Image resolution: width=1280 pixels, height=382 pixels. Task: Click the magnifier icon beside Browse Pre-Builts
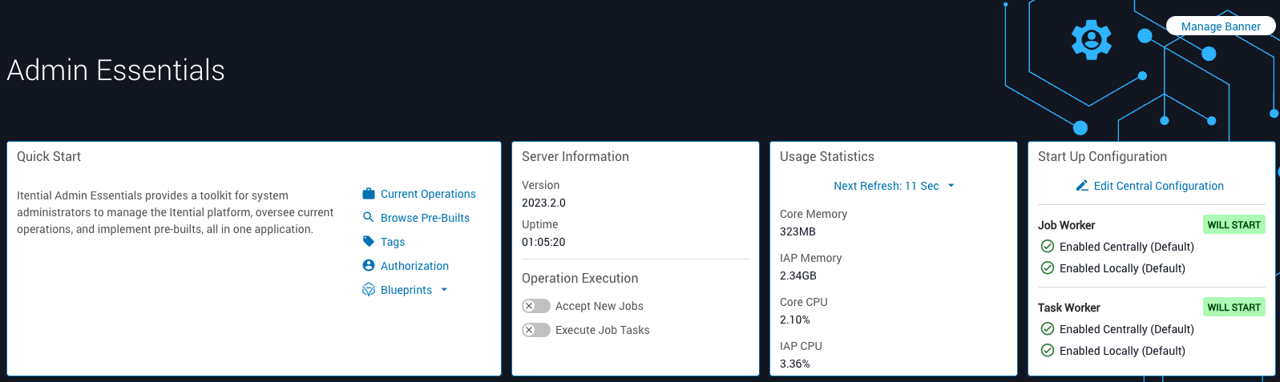368,218
